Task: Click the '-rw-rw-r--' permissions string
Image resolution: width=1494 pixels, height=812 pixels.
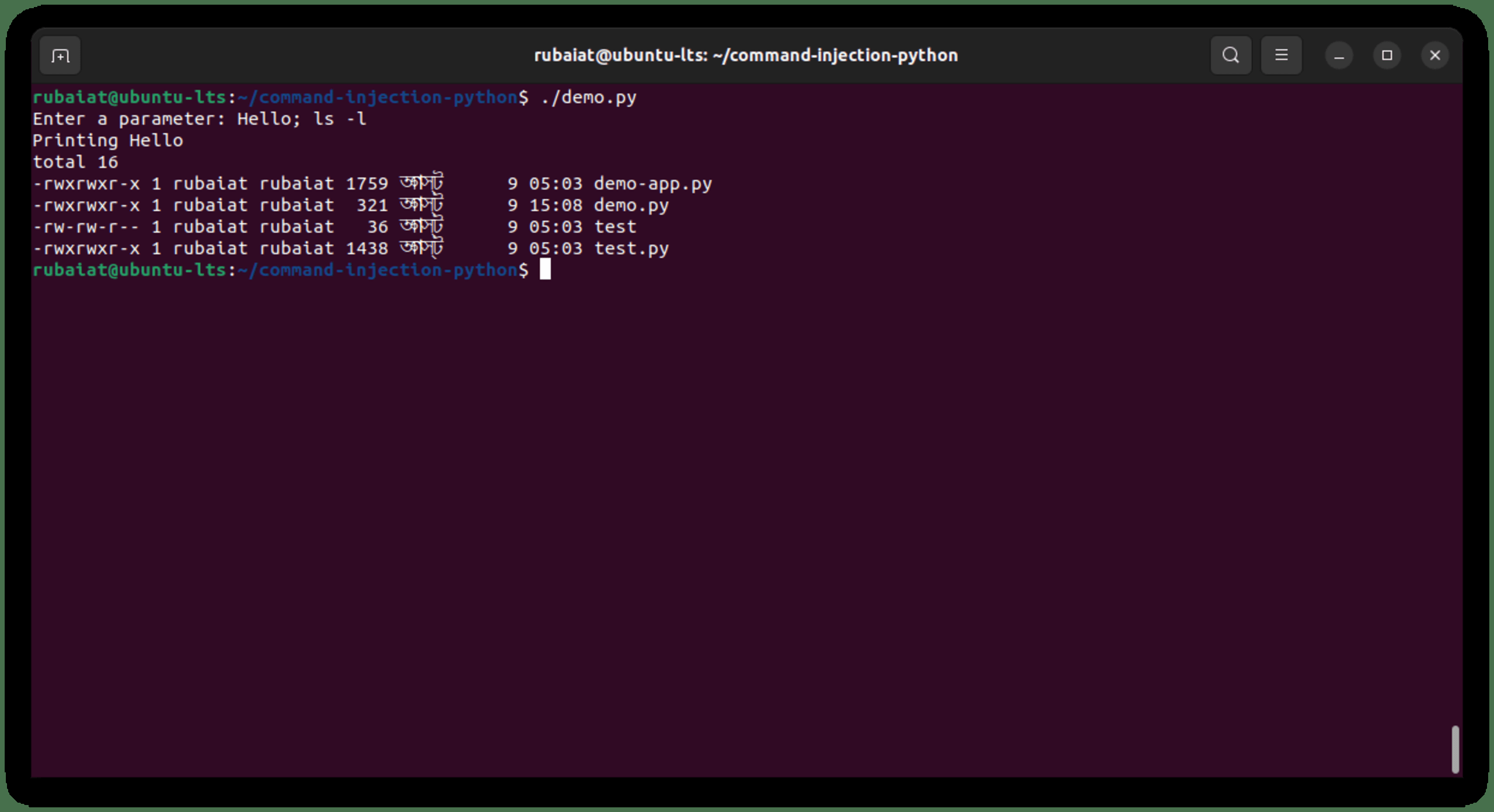Action: tap(86, 227)
